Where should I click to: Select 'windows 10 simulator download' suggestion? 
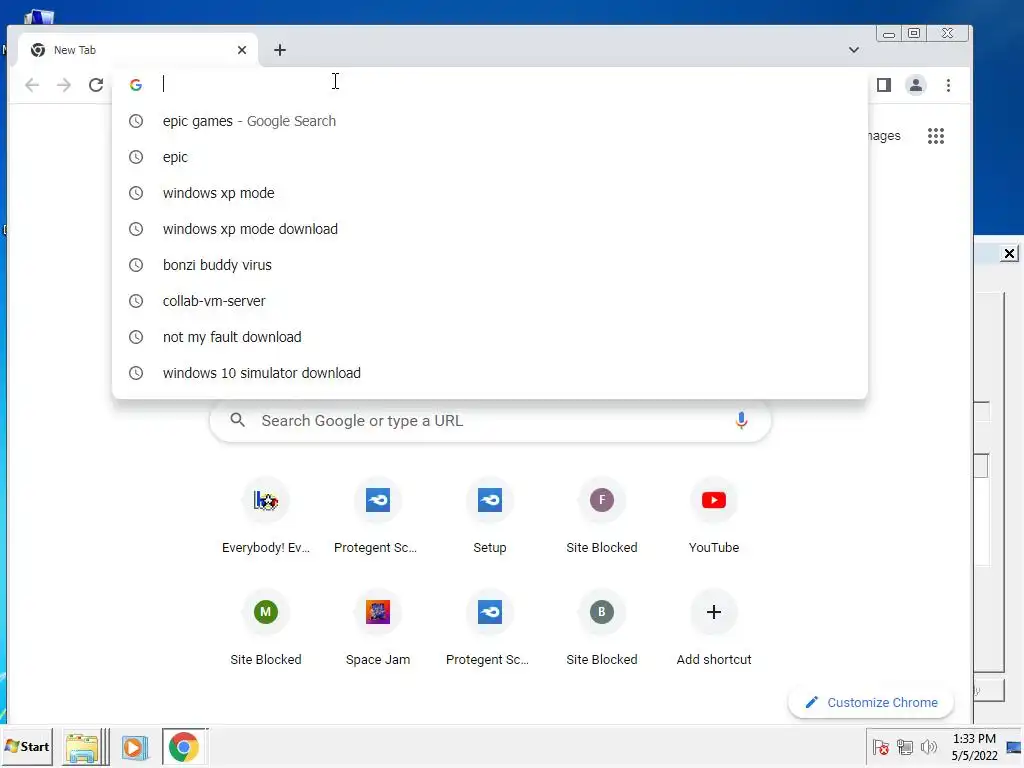(490, 372)
